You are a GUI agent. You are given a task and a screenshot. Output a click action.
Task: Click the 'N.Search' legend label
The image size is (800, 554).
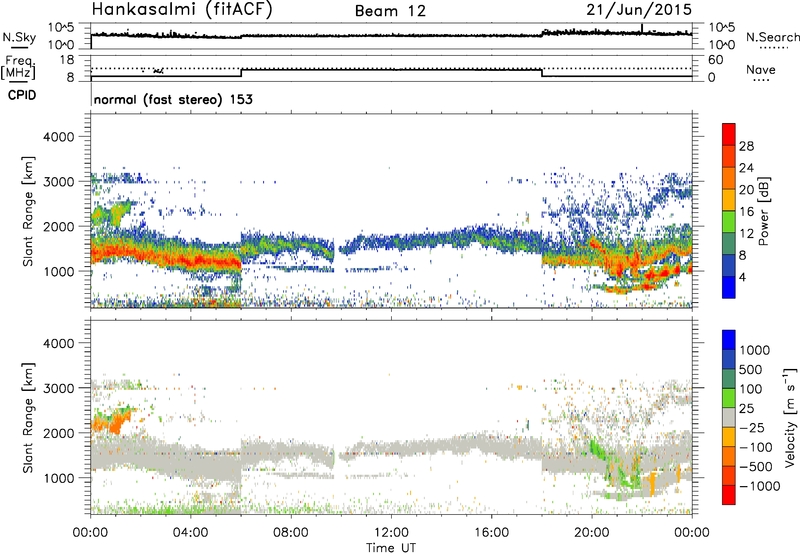(772, 37)
